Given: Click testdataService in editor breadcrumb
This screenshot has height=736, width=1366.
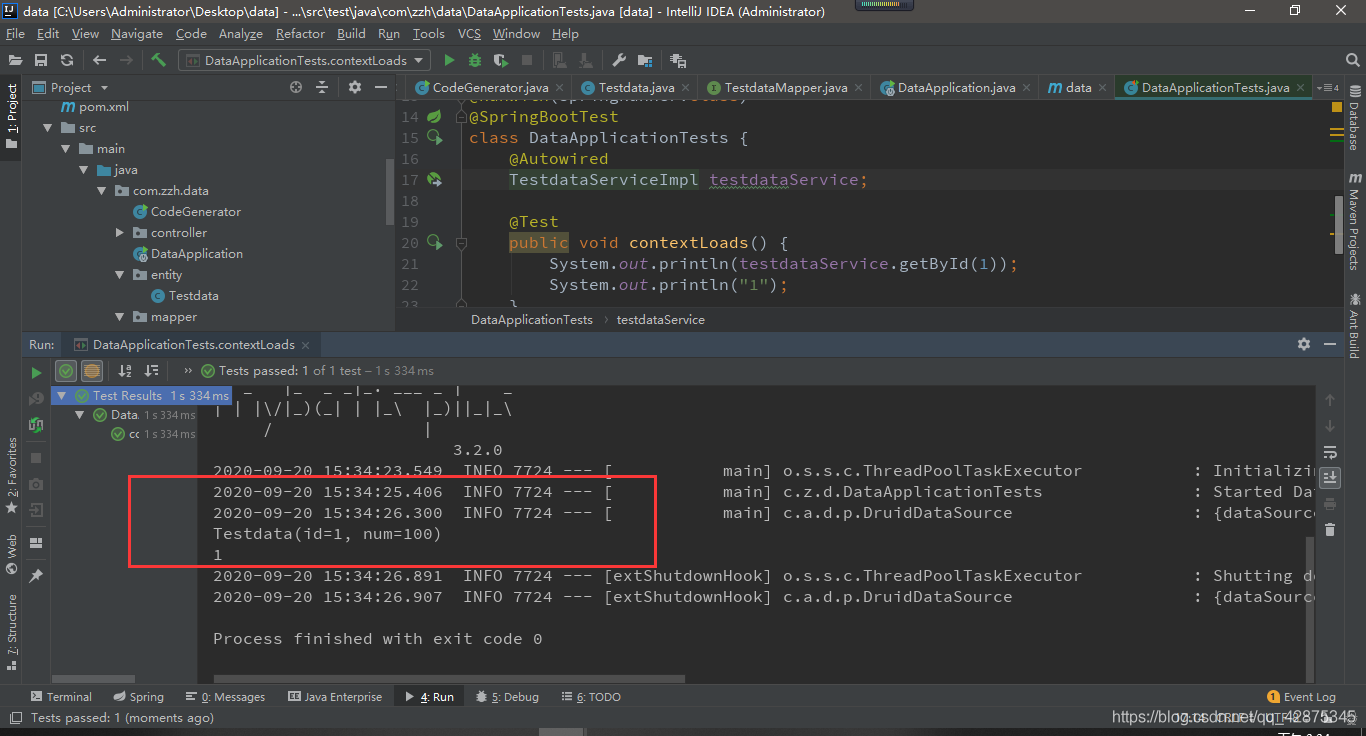Looking at the screenshot, I should [x=660, y=320].
